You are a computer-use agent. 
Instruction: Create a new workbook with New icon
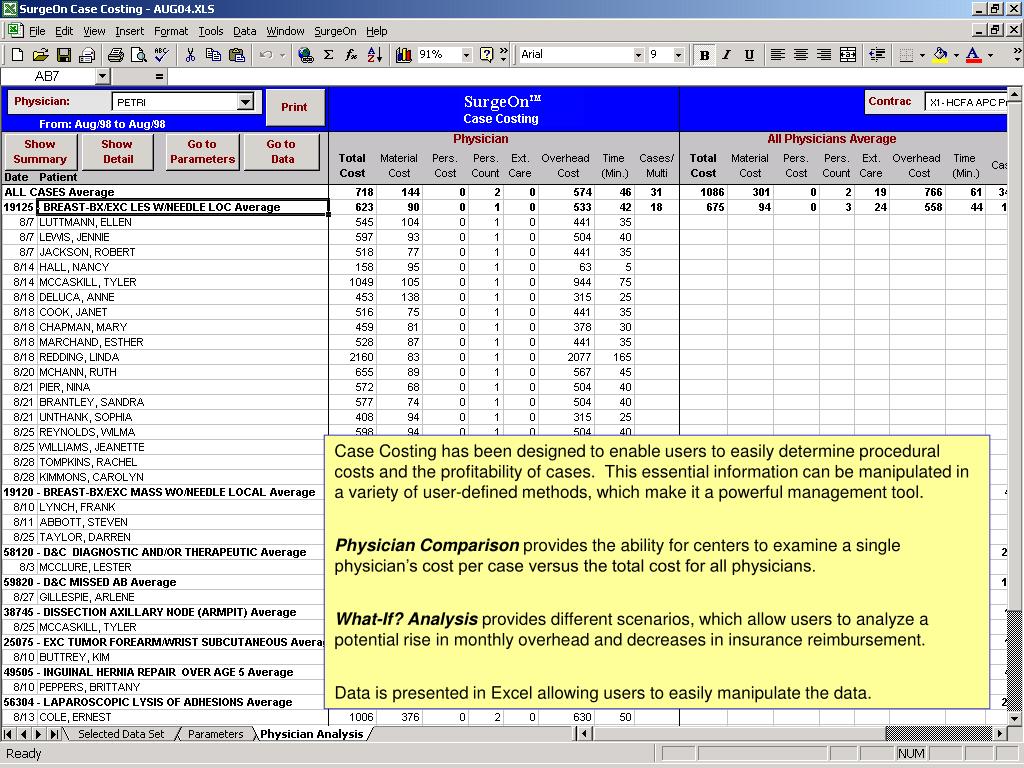tap(18, 55)
